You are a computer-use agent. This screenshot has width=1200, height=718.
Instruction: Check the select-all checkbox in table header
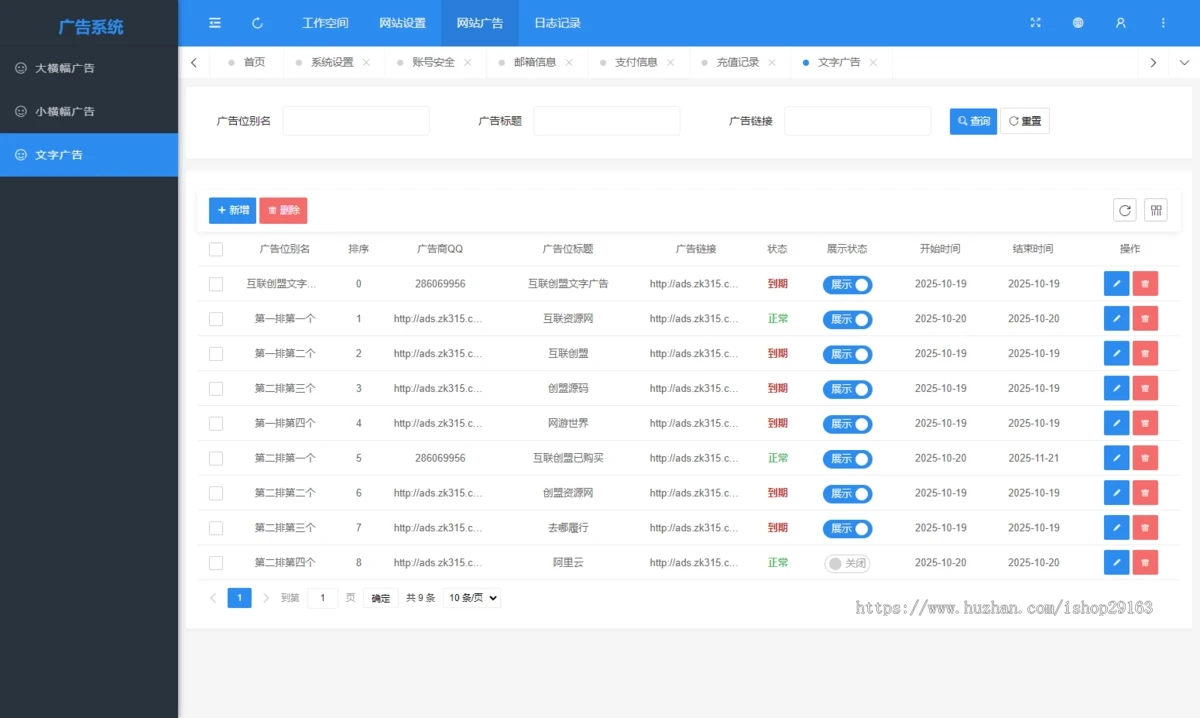[216, 249]
